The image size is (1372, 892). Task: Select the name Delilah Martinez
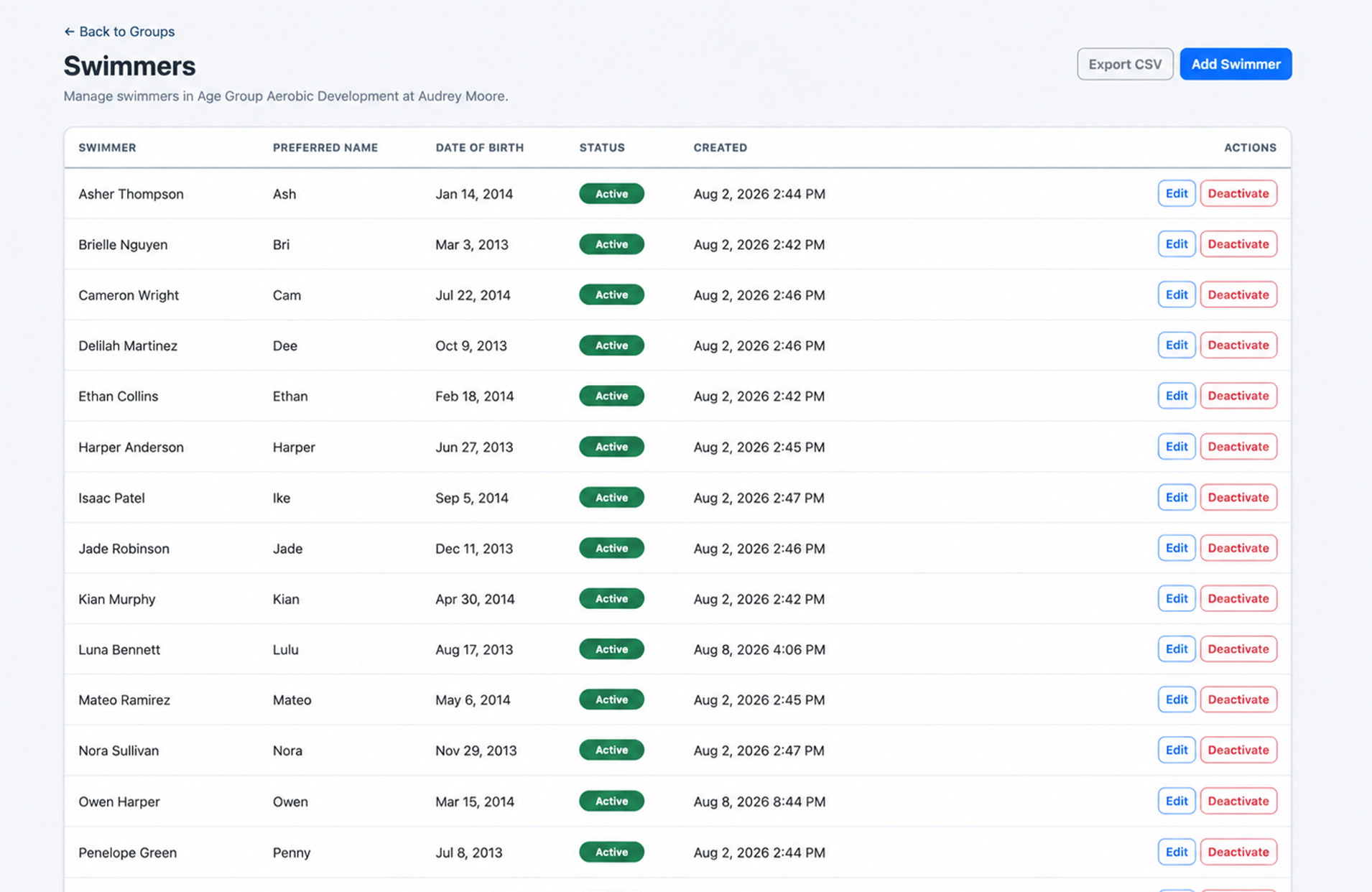coord(128,346)
